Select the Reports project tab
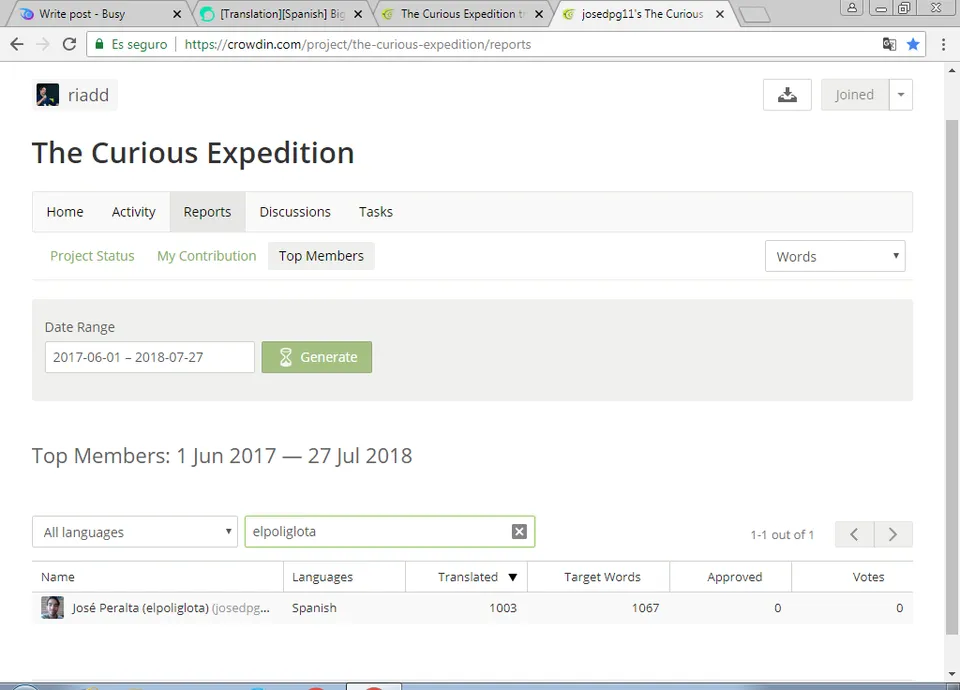This screenshot has height=690, width=960. (208, 212)
